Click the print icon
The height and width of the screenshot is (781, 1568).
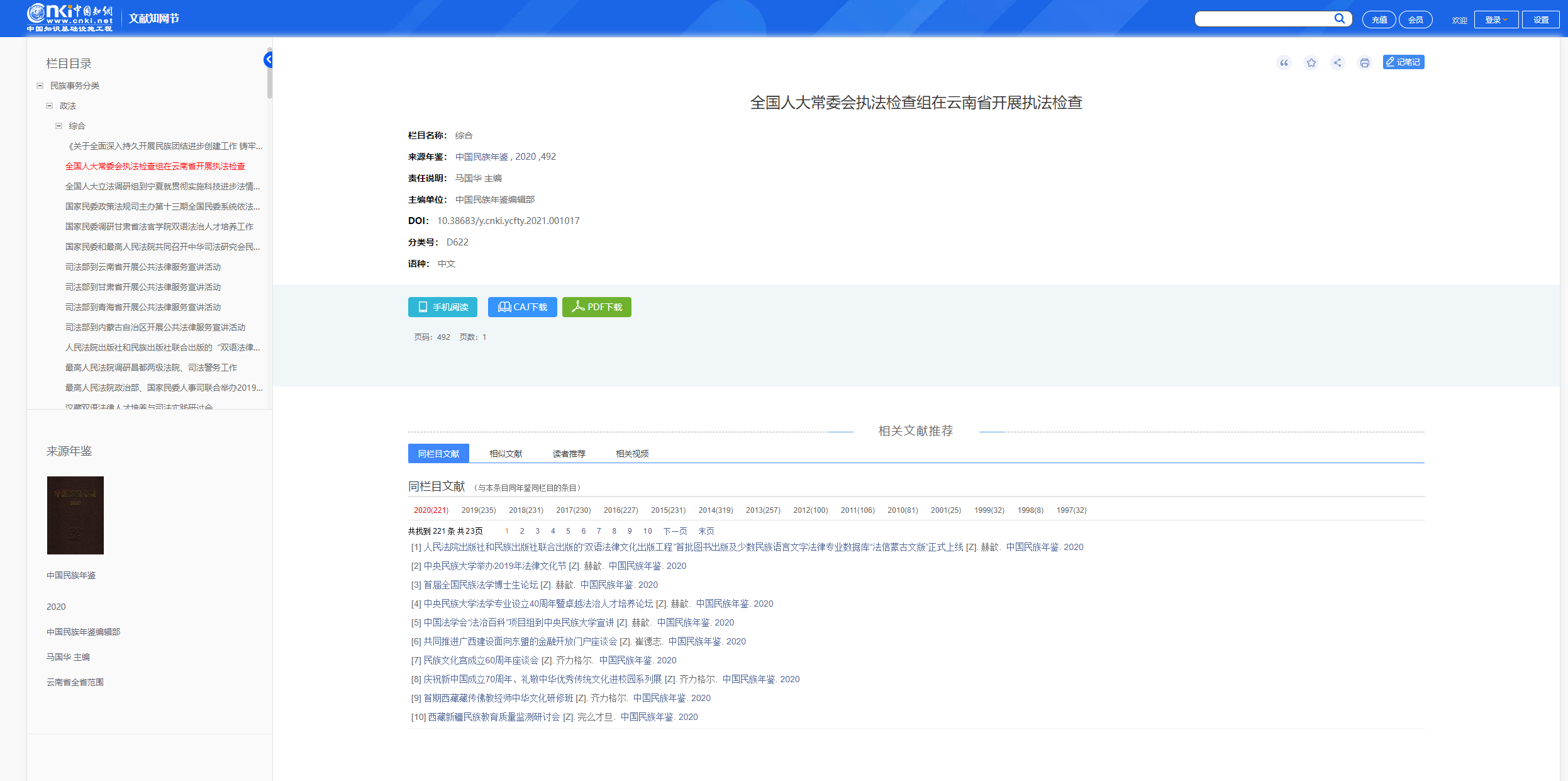pyautogui.click(x=1364, y=62)
